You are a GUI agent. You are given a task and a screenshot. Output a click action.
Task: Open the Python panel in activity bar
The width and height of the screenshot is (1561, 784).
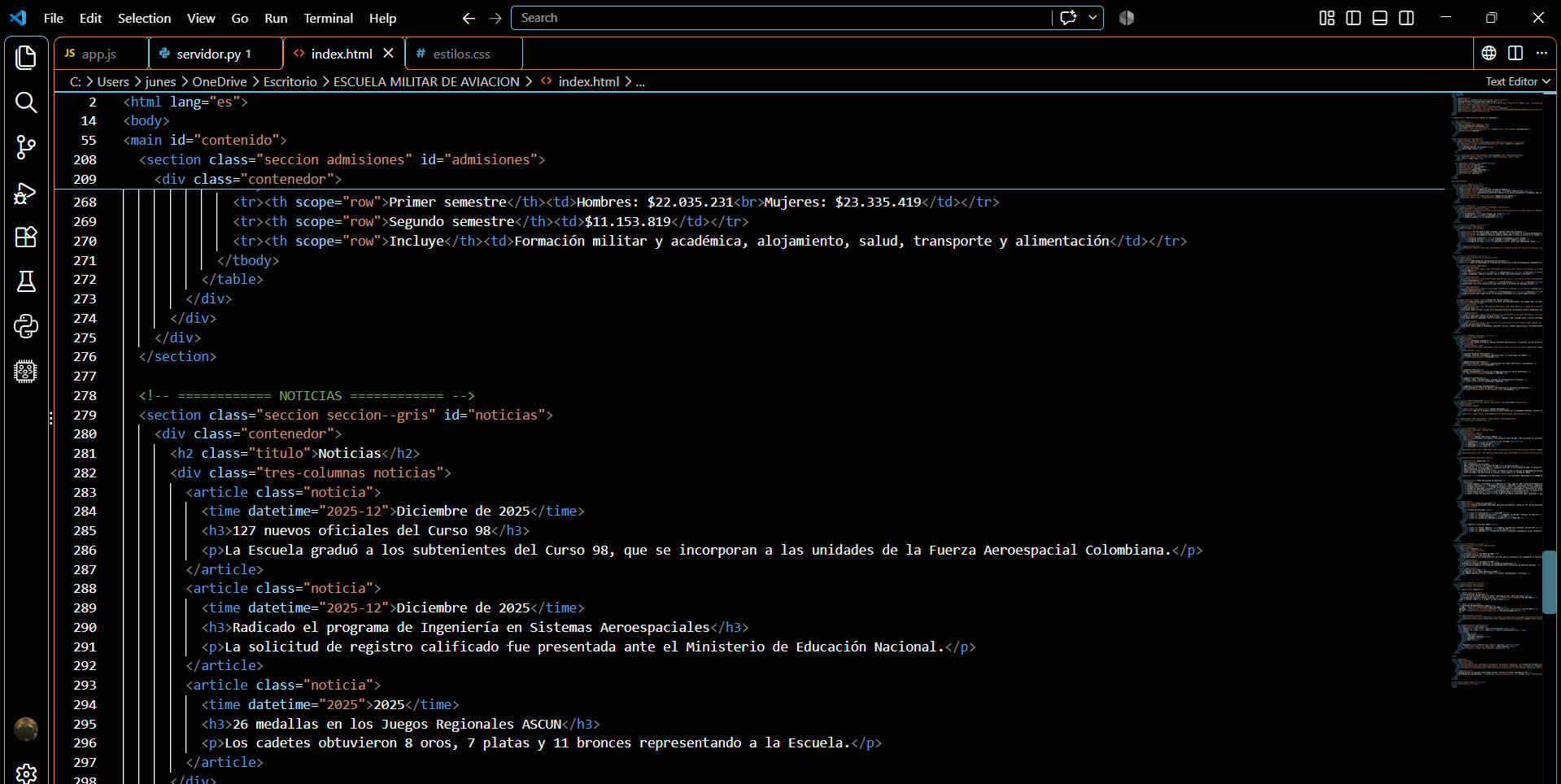26,326
